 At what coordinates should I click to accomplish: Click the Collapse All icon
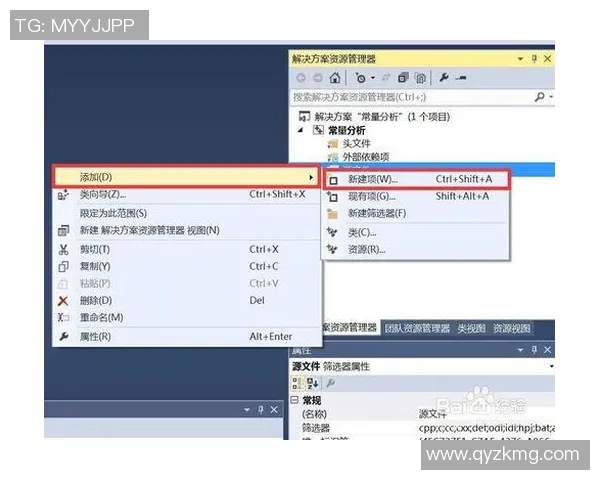403,78
